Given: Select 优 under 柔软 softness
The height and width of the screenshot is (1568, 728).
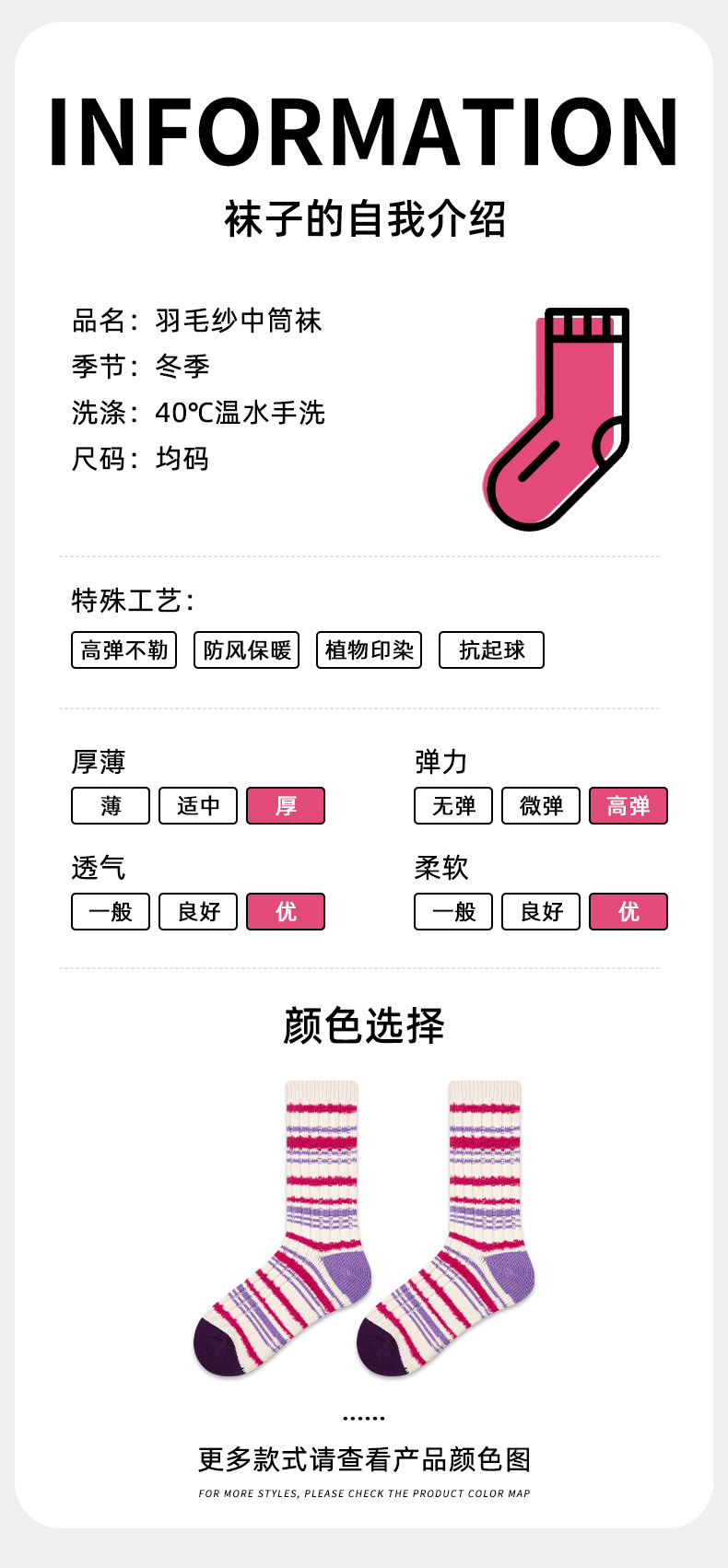Looking at the screenshot, I should pos(628,912).
